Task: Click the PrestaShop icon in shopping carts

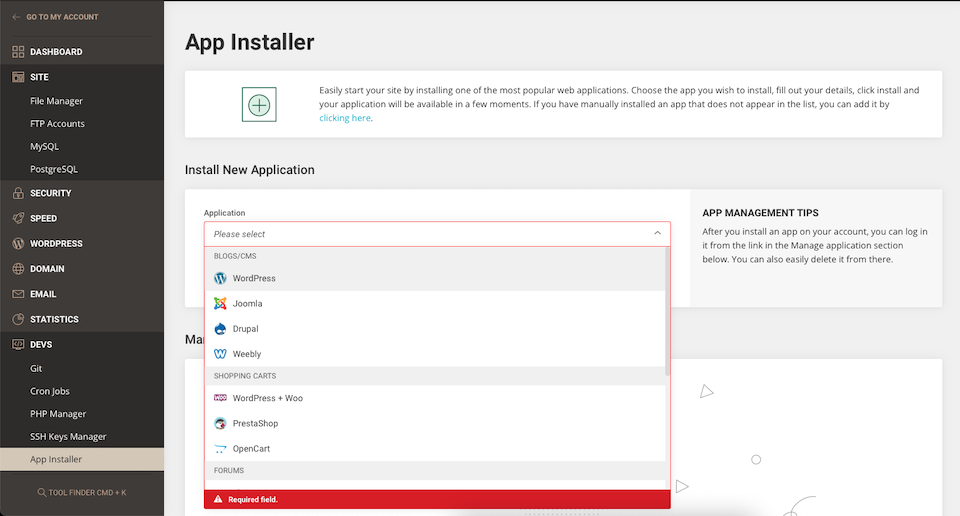Action: (x=220, y=423)
